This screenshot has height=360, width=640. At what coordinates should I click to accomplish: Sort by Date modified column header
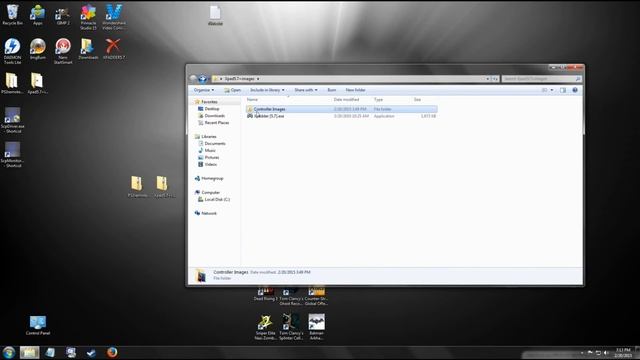coord(346,100)
